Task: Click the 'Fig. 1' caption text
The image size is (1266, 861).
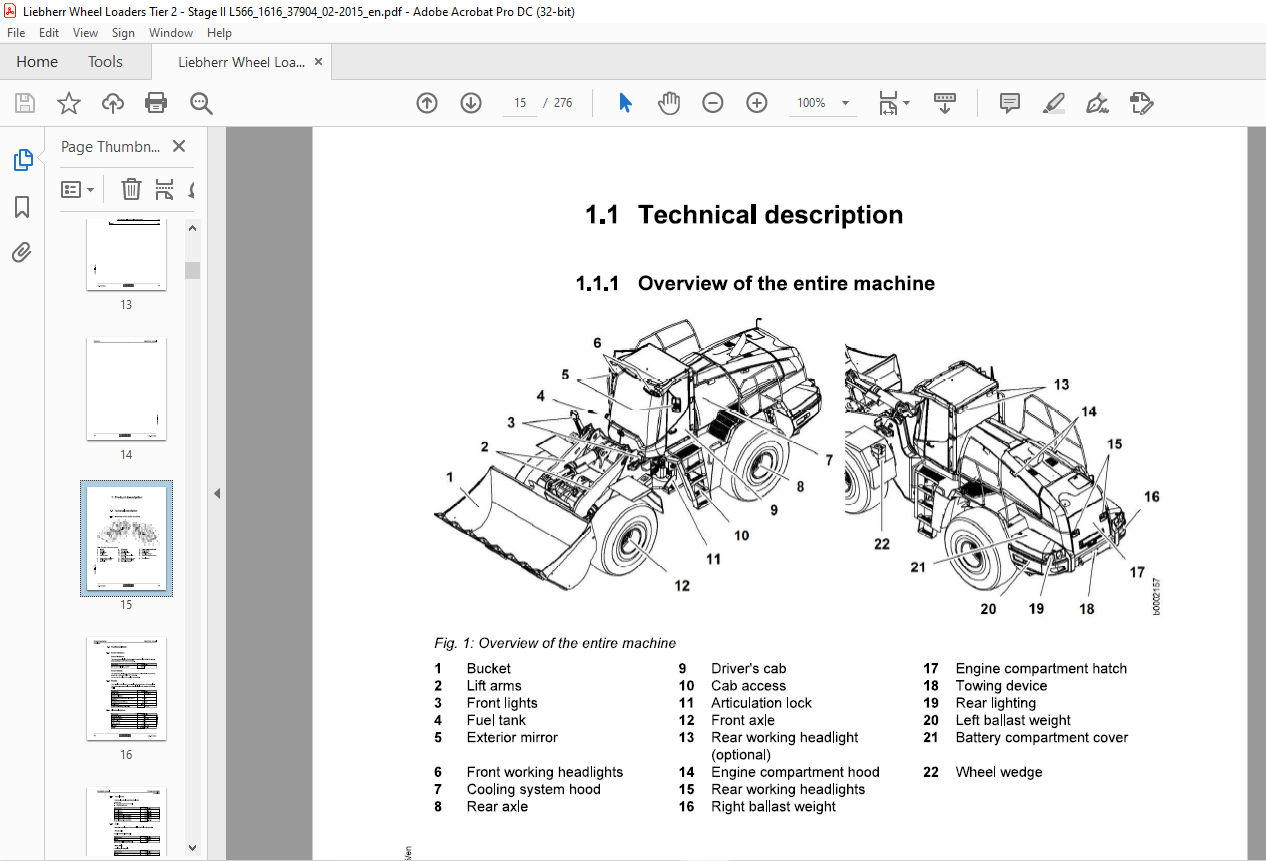Action: pos(555,643)
